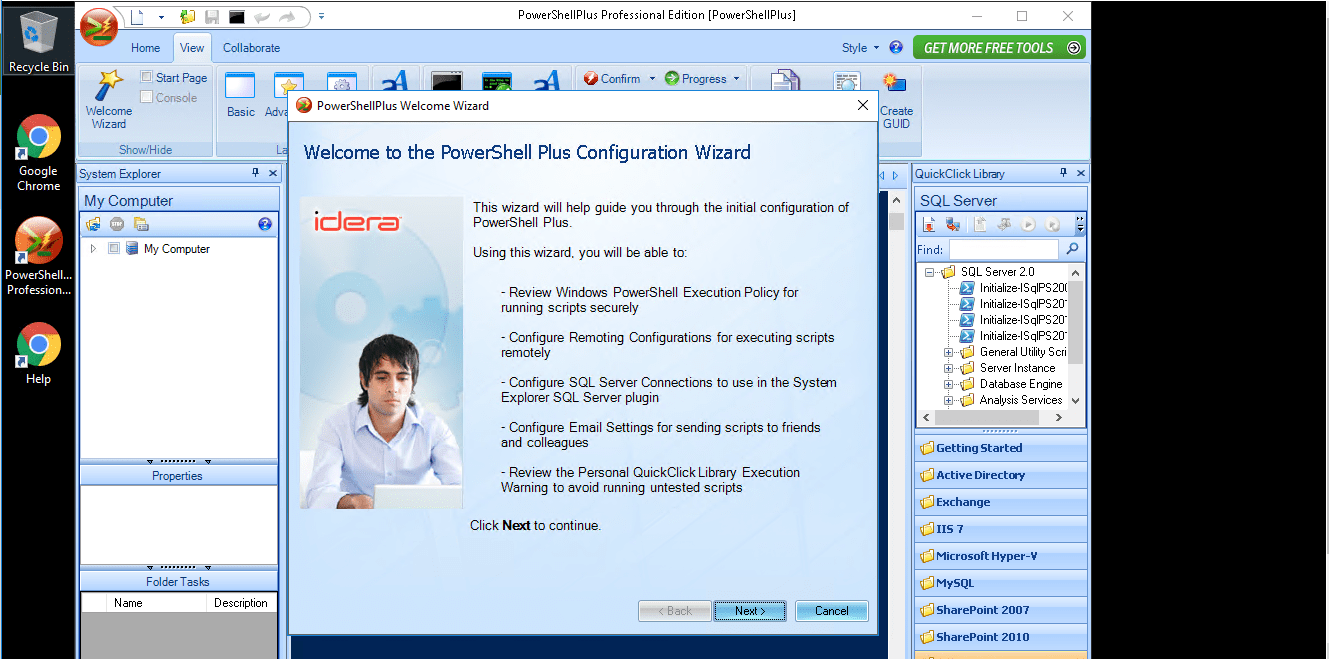This screenshot has height=659, width=1329.
Task: Pin the QuickClick Library panel
Action: coord(1063,174)
